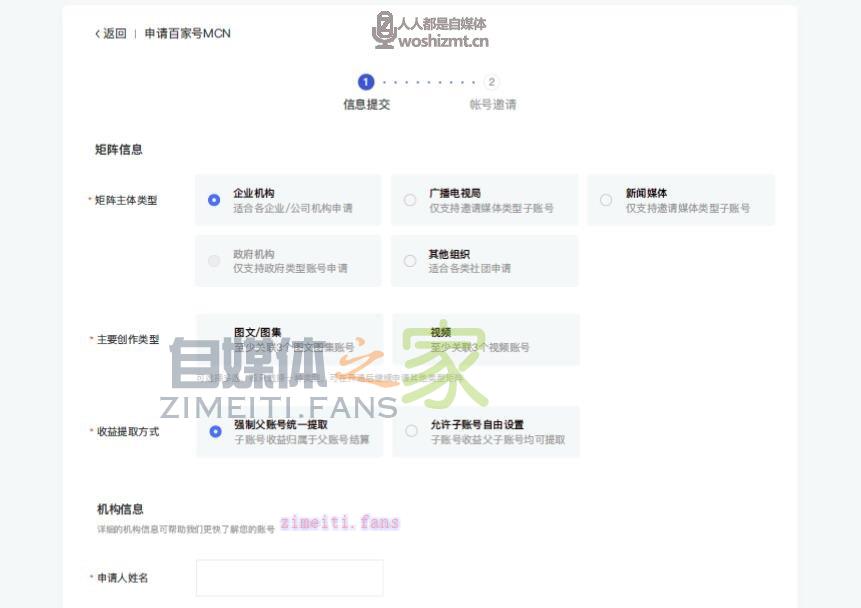Click the woshizmt.cn watermark link
This screenshot has width=861, height=608.
click(443, 41)
